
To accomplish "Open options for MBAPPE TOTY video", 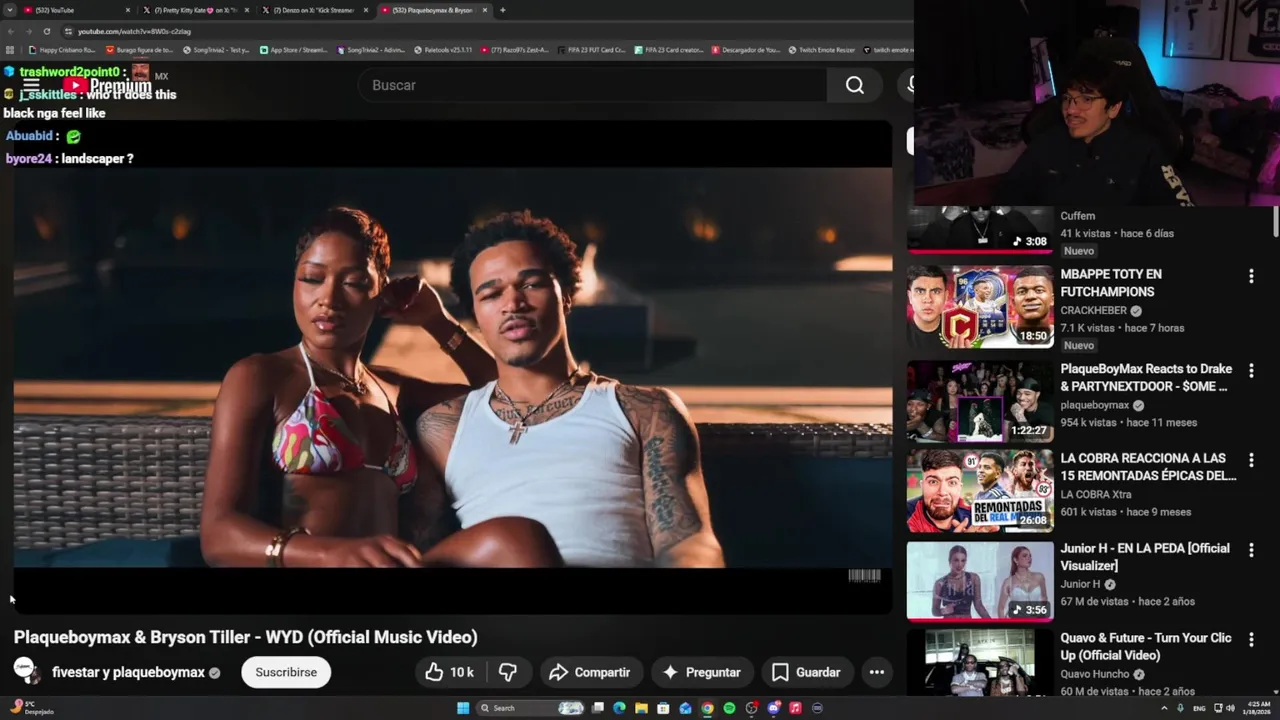I will 1251,276.
